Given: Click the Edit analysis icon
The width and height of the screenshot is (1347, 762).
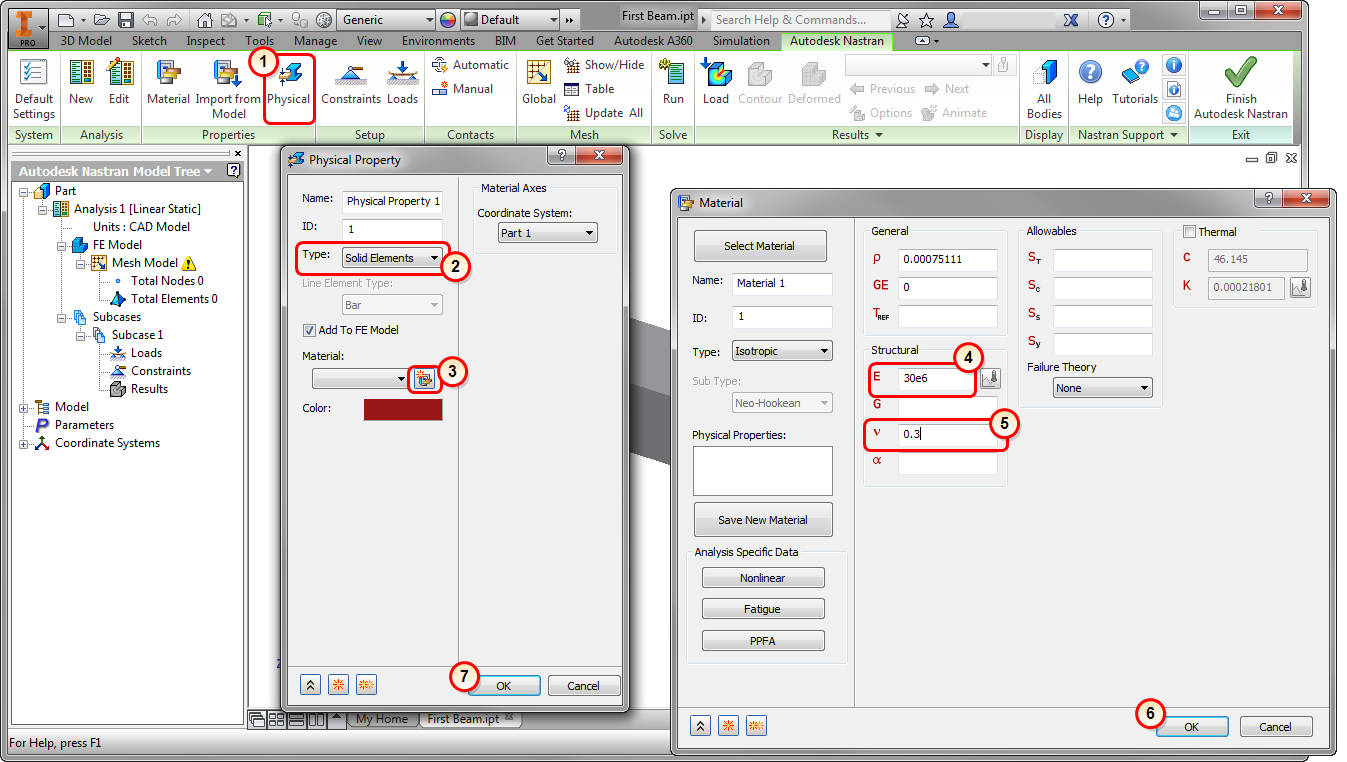Looking at the screenshot, I should pyautogui.click(x=119, y=83).
